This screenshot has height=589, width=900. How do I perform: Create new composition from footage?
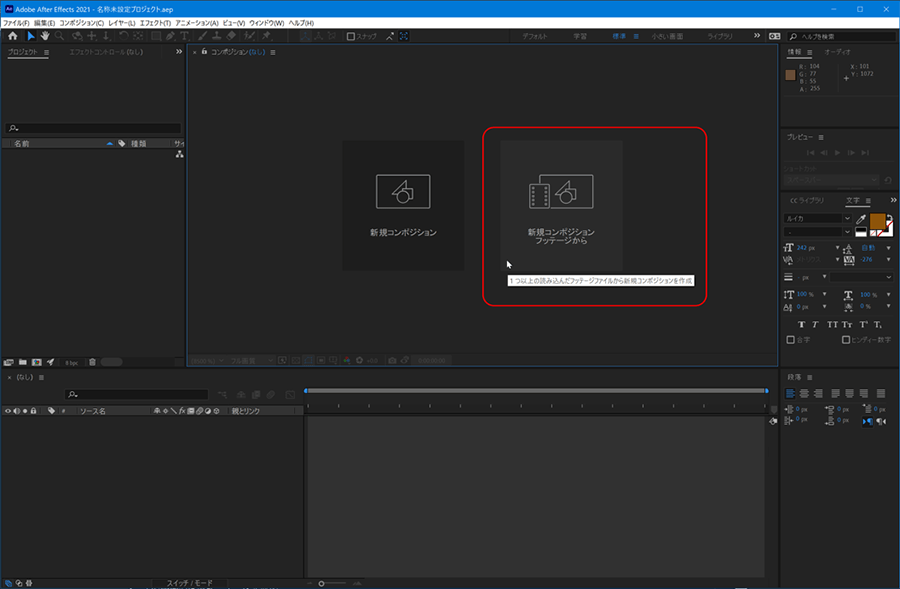point(561,205)
